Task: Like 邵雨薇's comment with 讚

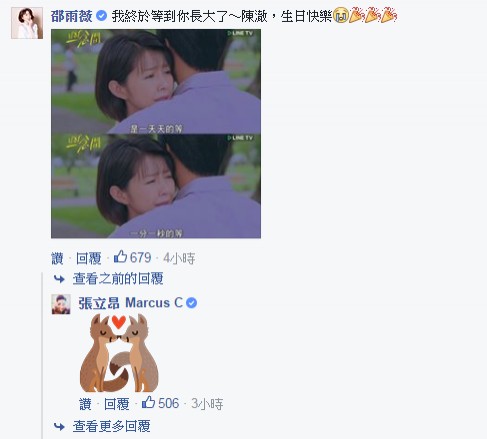Action: tap(57, 258)
